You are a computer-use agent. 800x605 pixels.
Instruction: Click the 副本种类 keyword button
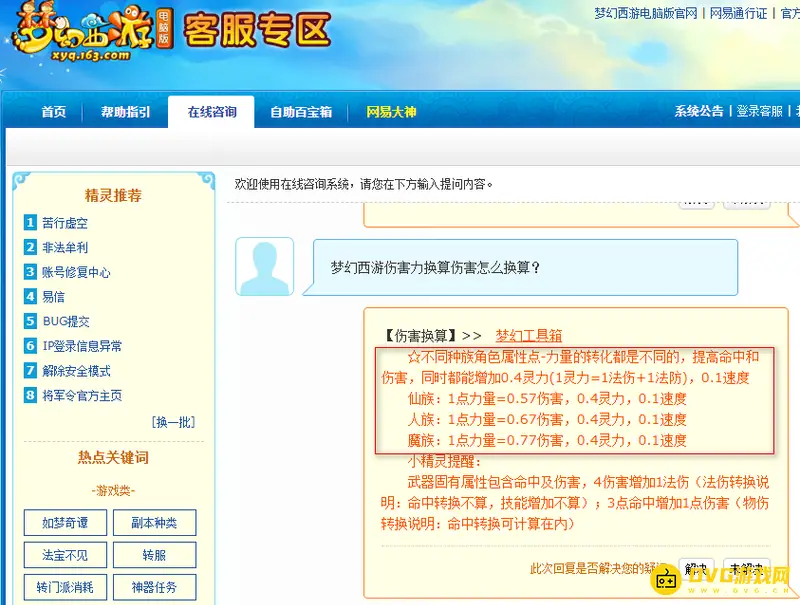154,522
